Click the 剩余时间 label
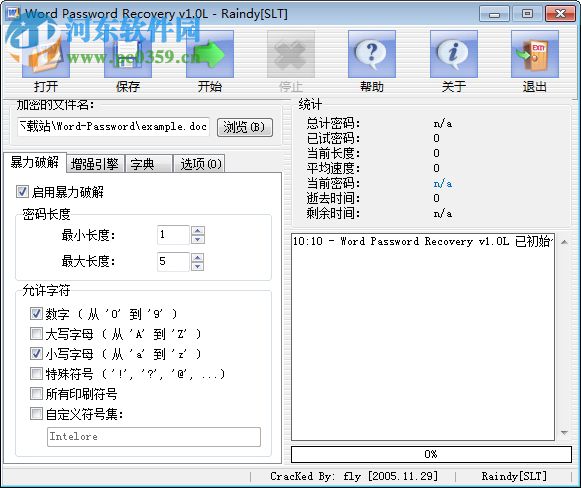Image resolution: width=581 pixels, height=488 pixels. click(x=333, y=214)
